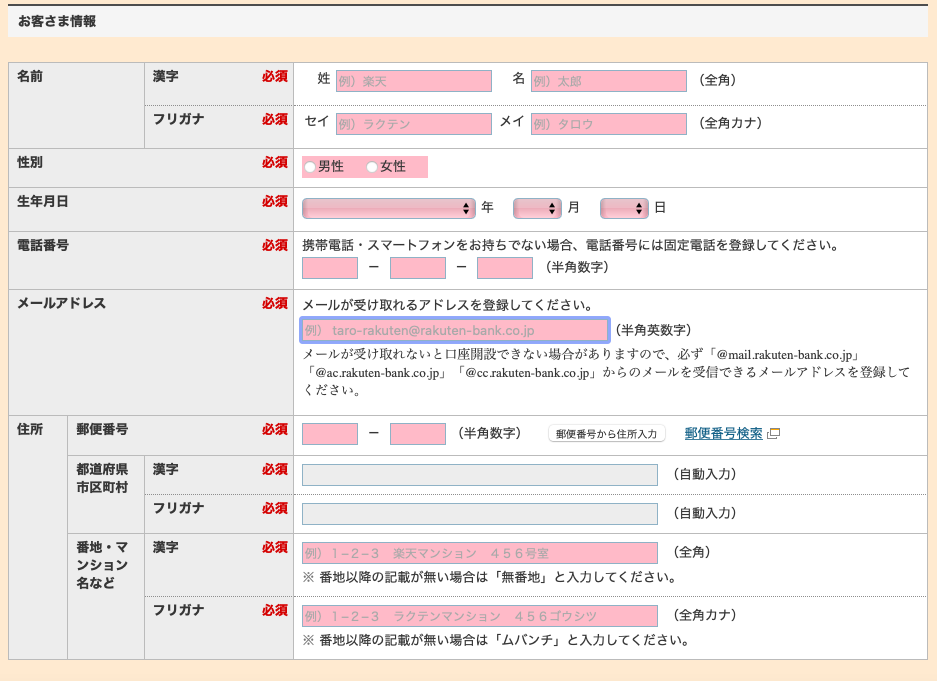Click the セイ furigana surname field
Image resolution: width=937 pixels, height=681 pixels.
tap(414, 124)
